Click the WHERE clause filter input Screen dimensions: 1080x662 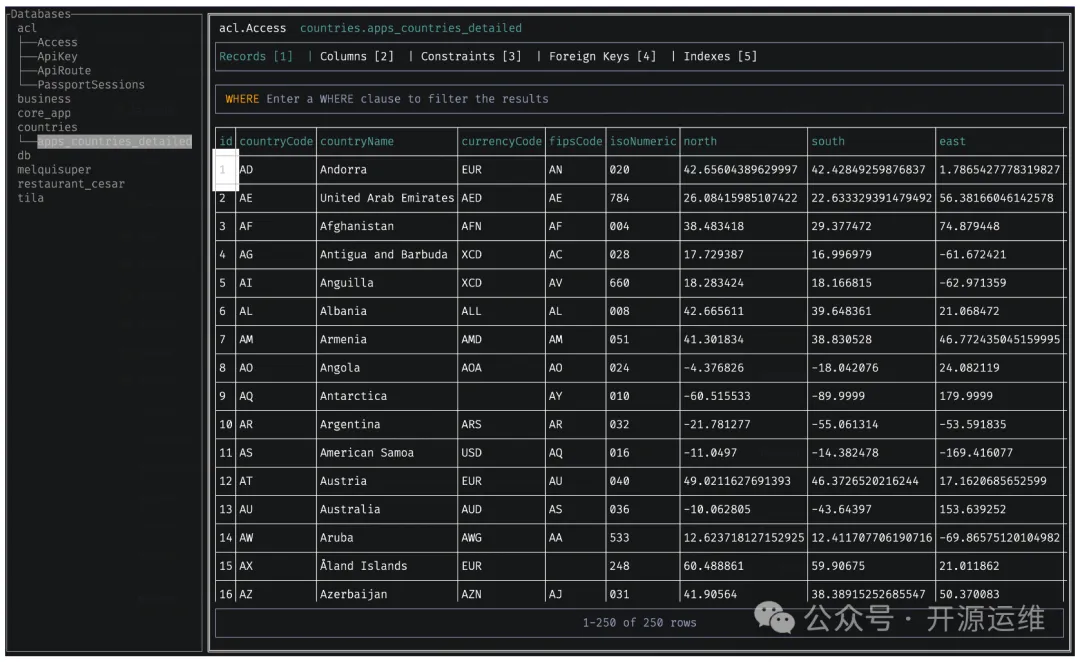click(x=640, y=99)
